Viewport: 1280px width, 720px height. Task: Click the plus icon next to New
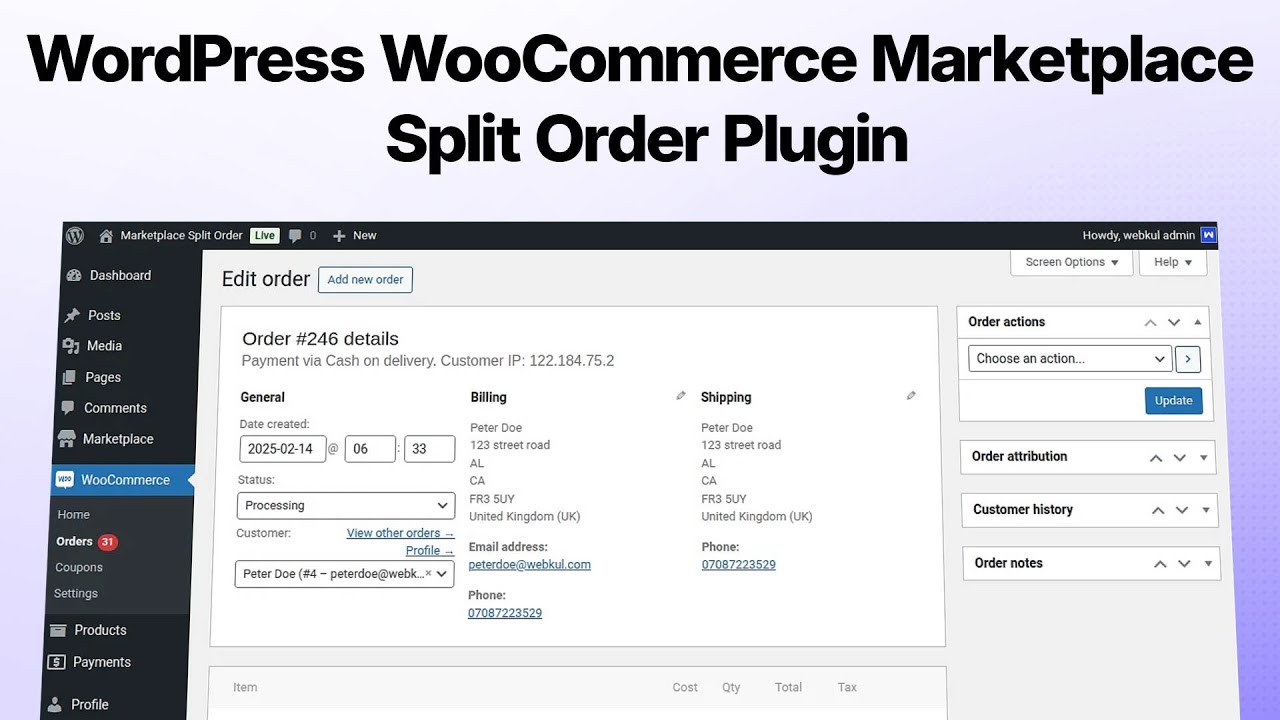coord(339,236)
